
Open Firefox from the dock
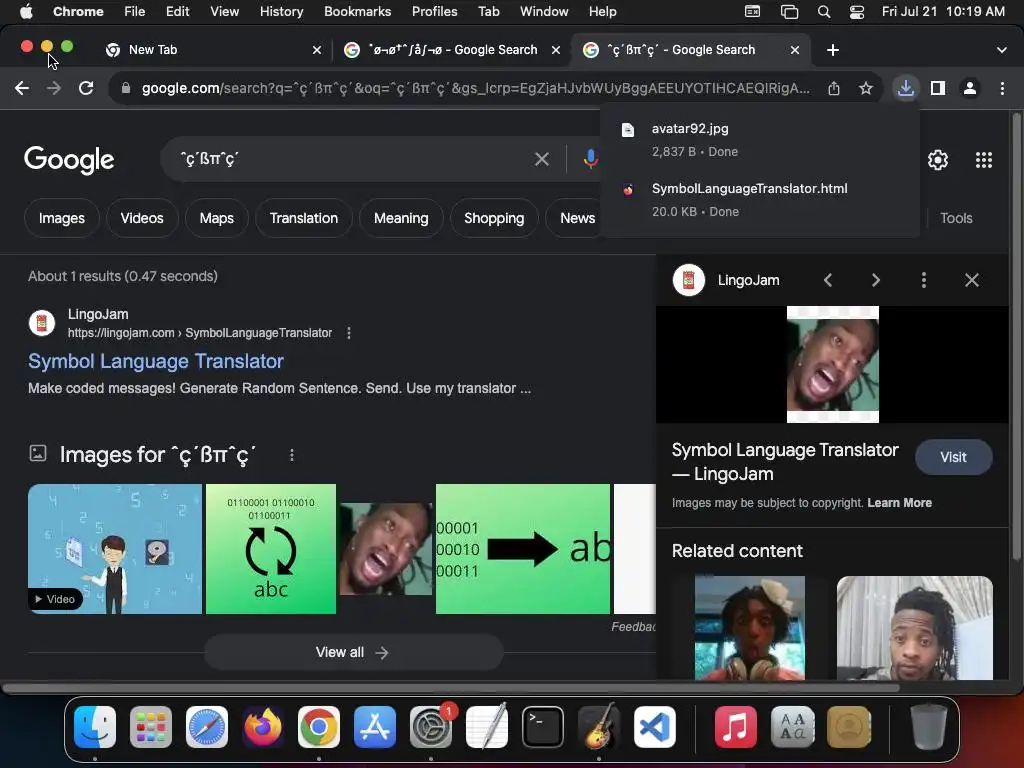(x=263, y=727)
